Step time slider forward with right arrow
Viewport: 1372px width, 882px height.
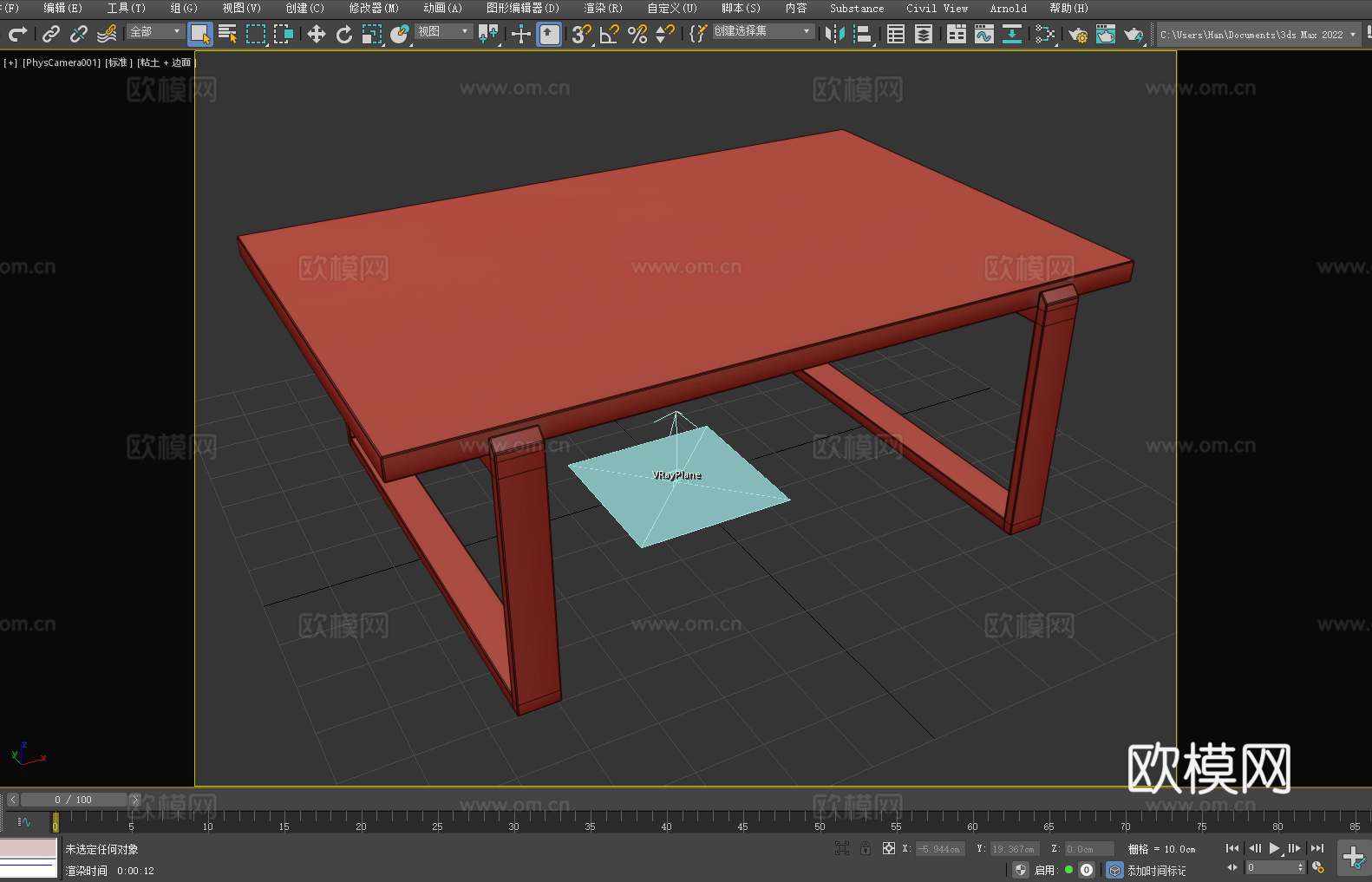(x=134, y=800)
